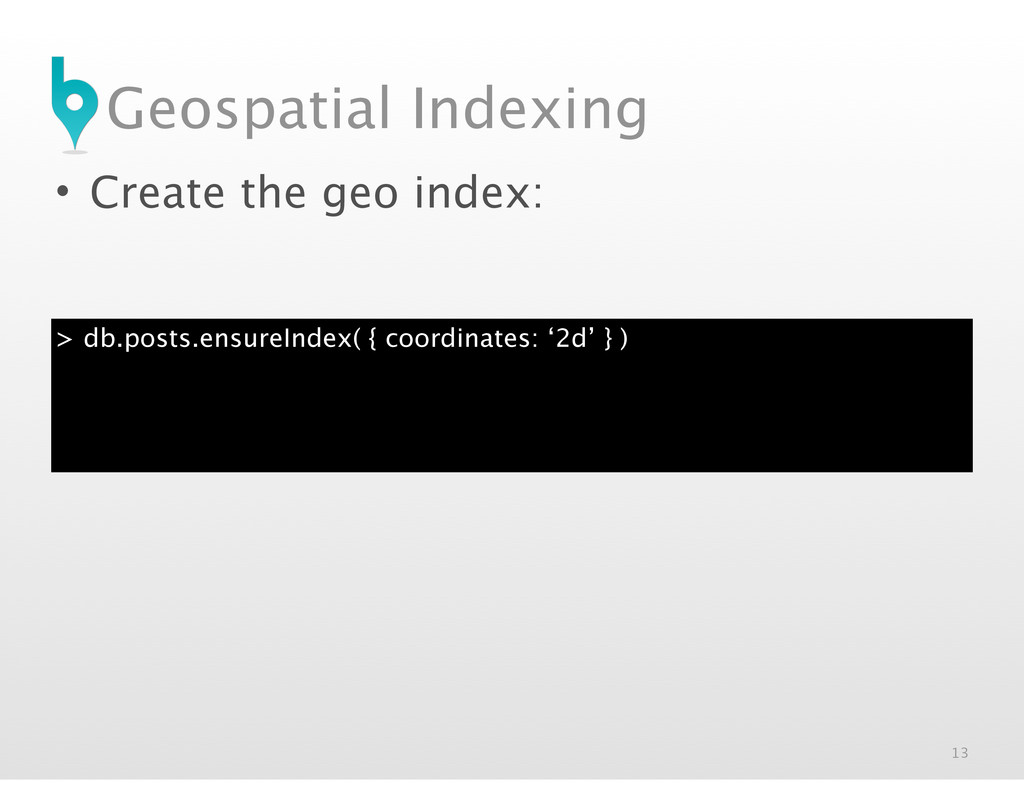Image resolution: width=1024 pixels, height=791 pixels.
Task: Click the word coordinates in the code
Action: click(459, 338)
